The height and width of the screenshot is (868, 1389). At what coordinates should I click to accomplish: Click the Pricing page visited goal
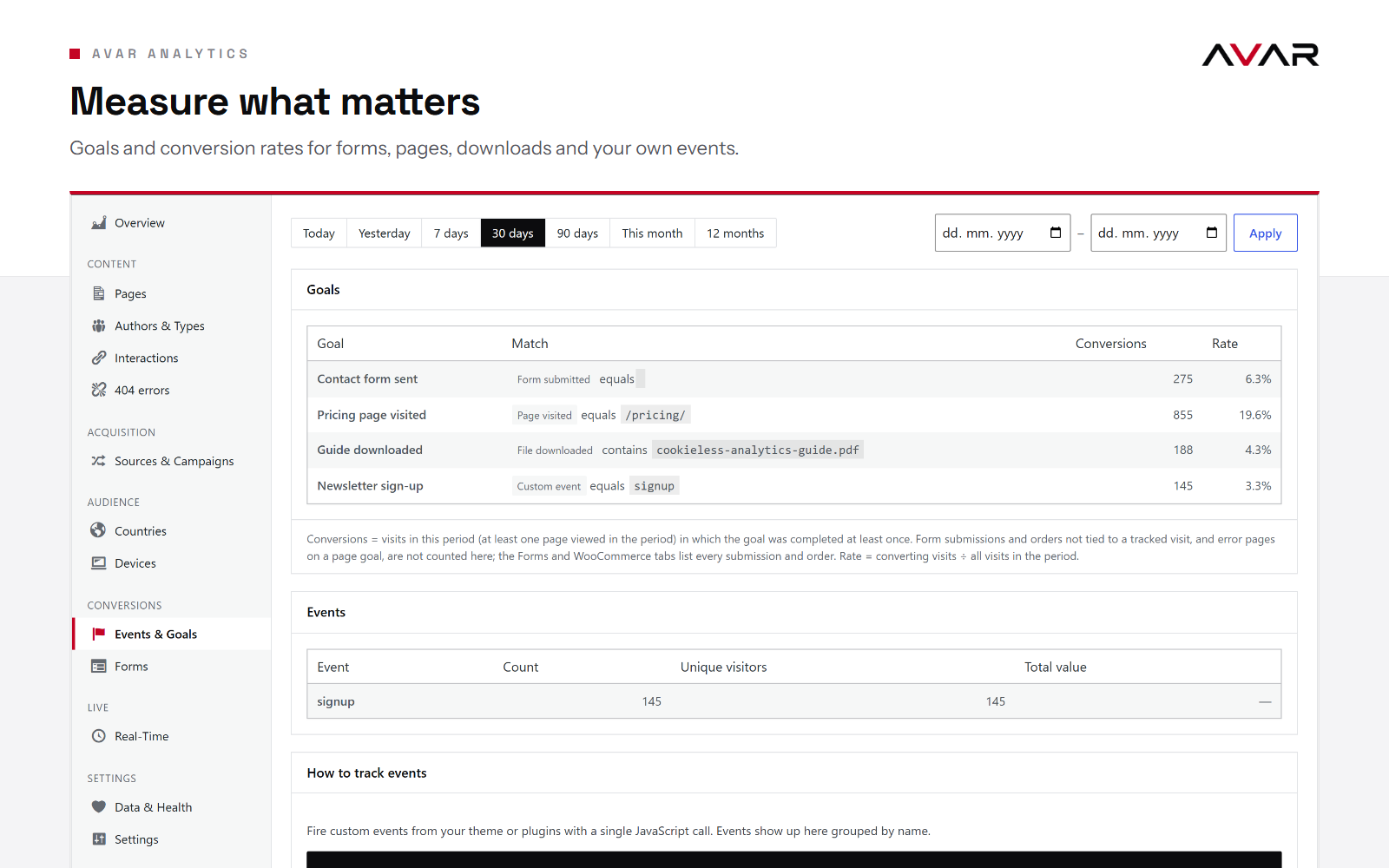point(372,415)
